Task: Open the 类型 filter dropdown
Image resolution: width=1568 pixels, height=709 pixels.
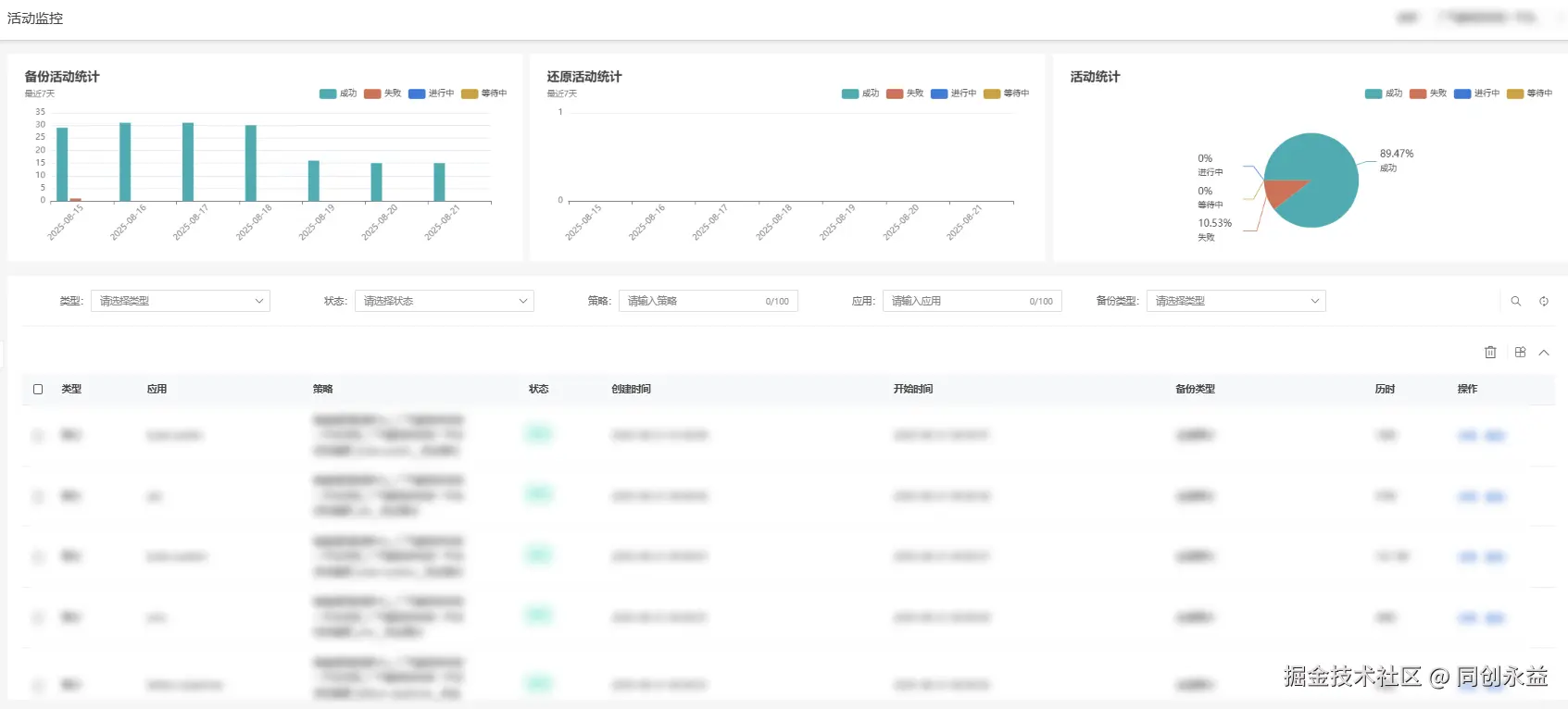Action: pos(181,301)
